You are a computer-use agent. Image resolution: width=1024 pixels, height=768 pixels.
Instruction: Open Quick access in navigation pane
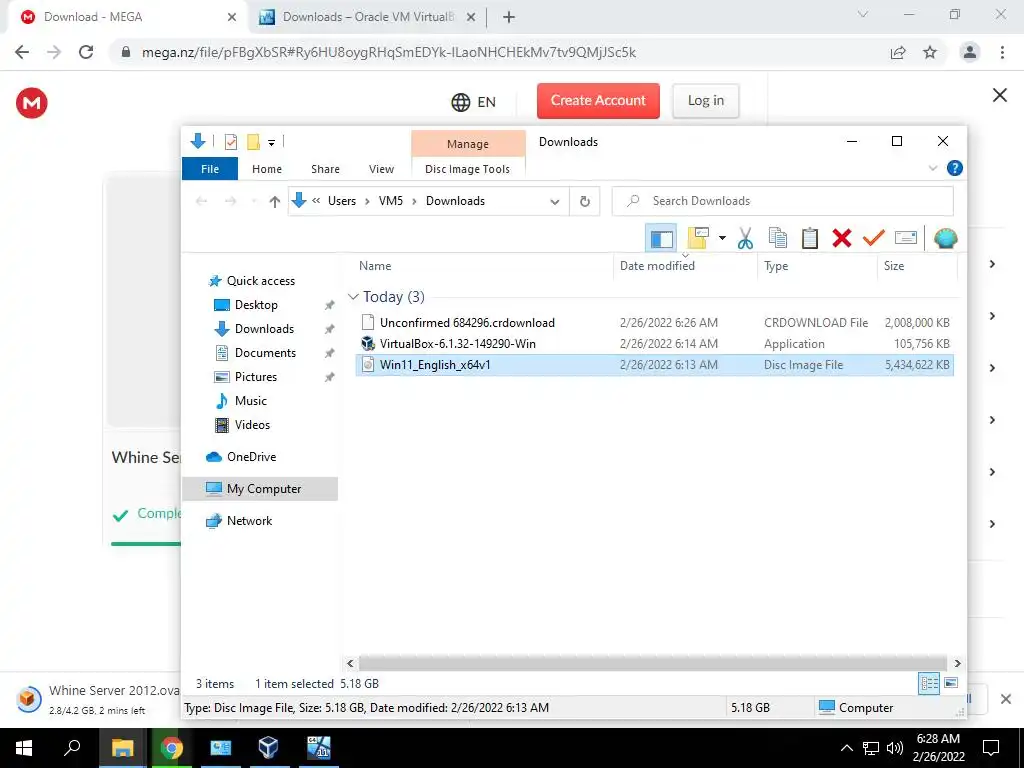tap(261, 281)
